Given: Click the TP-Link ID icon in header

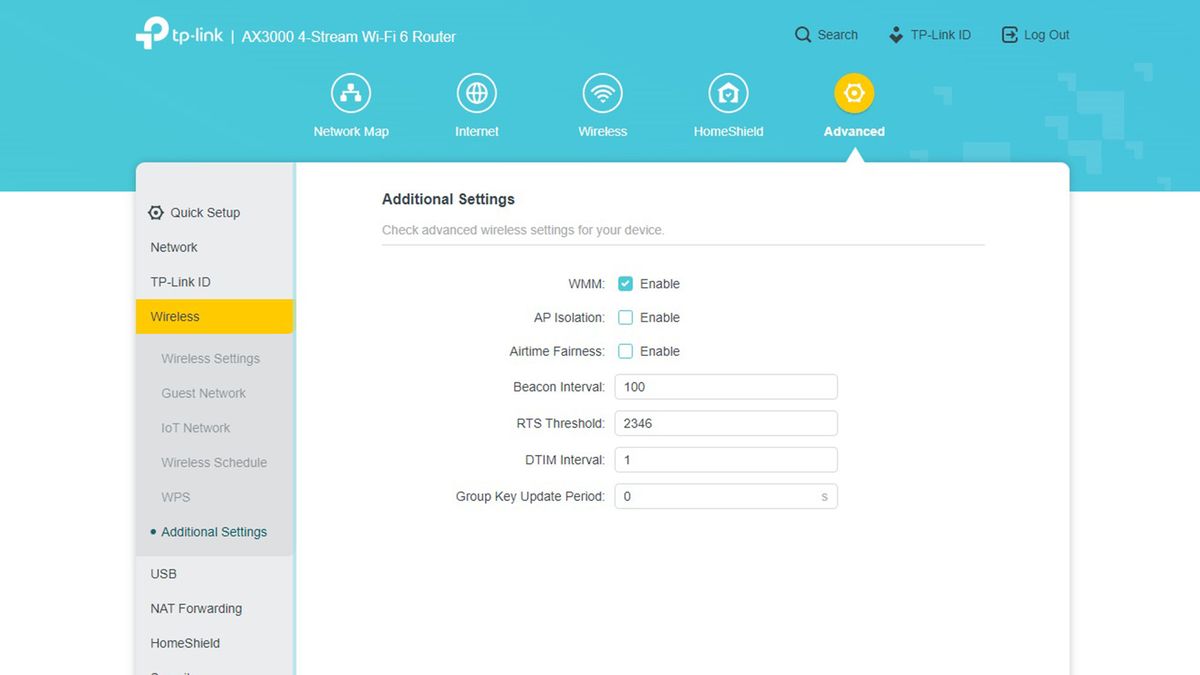Looking at the screenshot, I should (896, 35).
